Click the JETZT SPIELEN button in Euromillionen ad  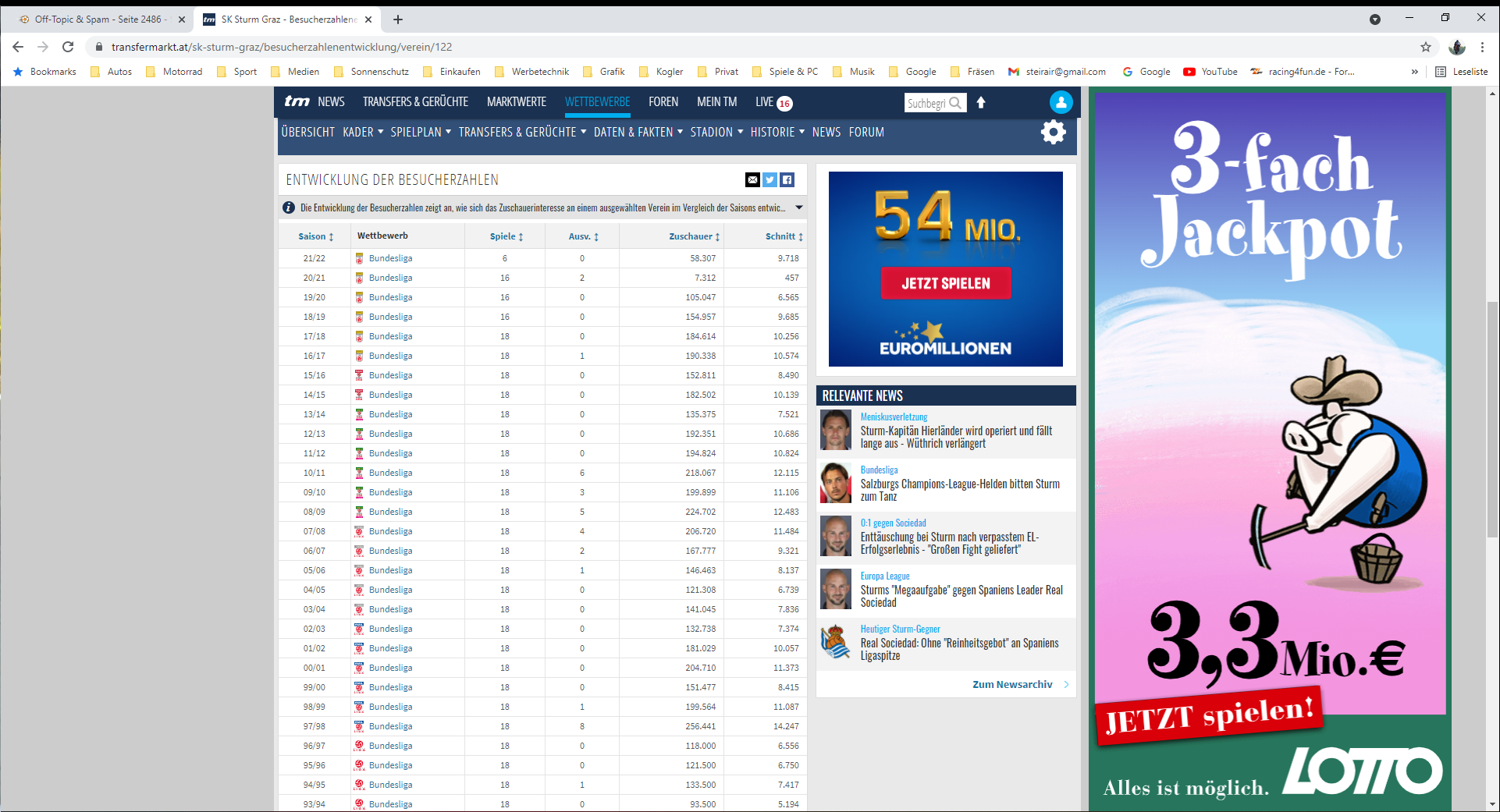[946, 283]
